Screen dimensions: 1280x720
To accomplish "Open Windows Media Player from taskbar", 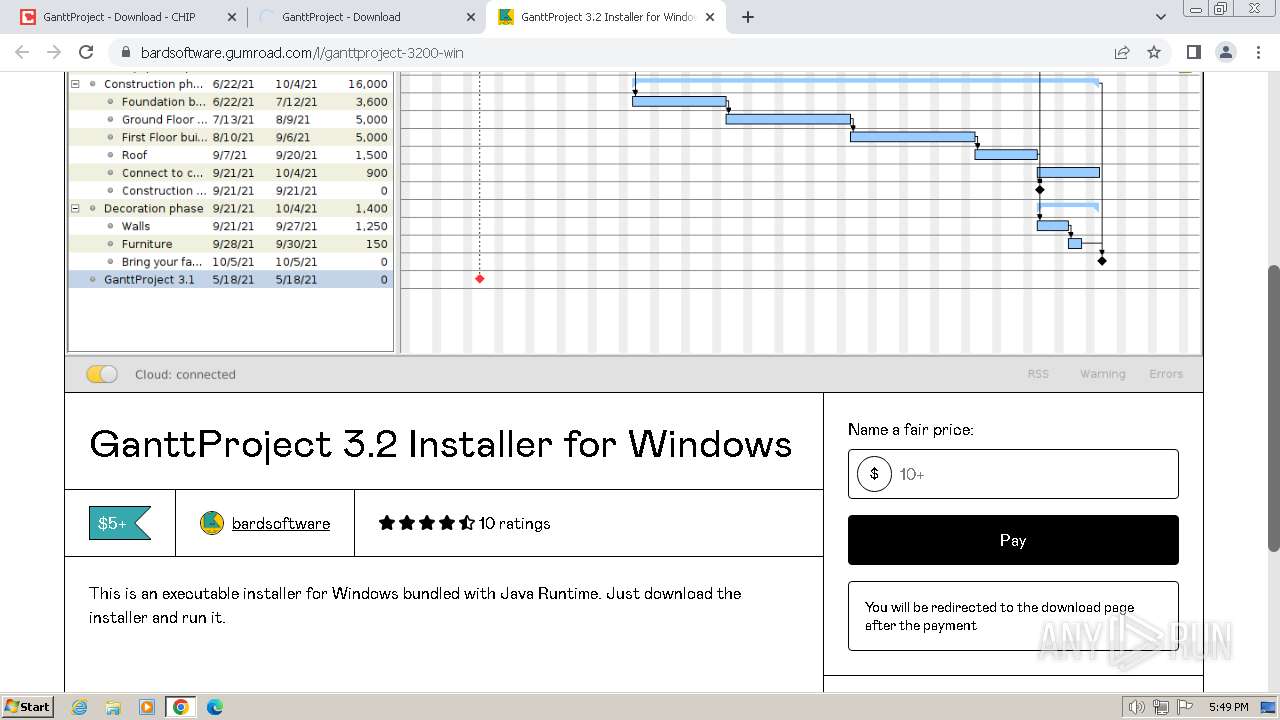I will tap(147, 707).
